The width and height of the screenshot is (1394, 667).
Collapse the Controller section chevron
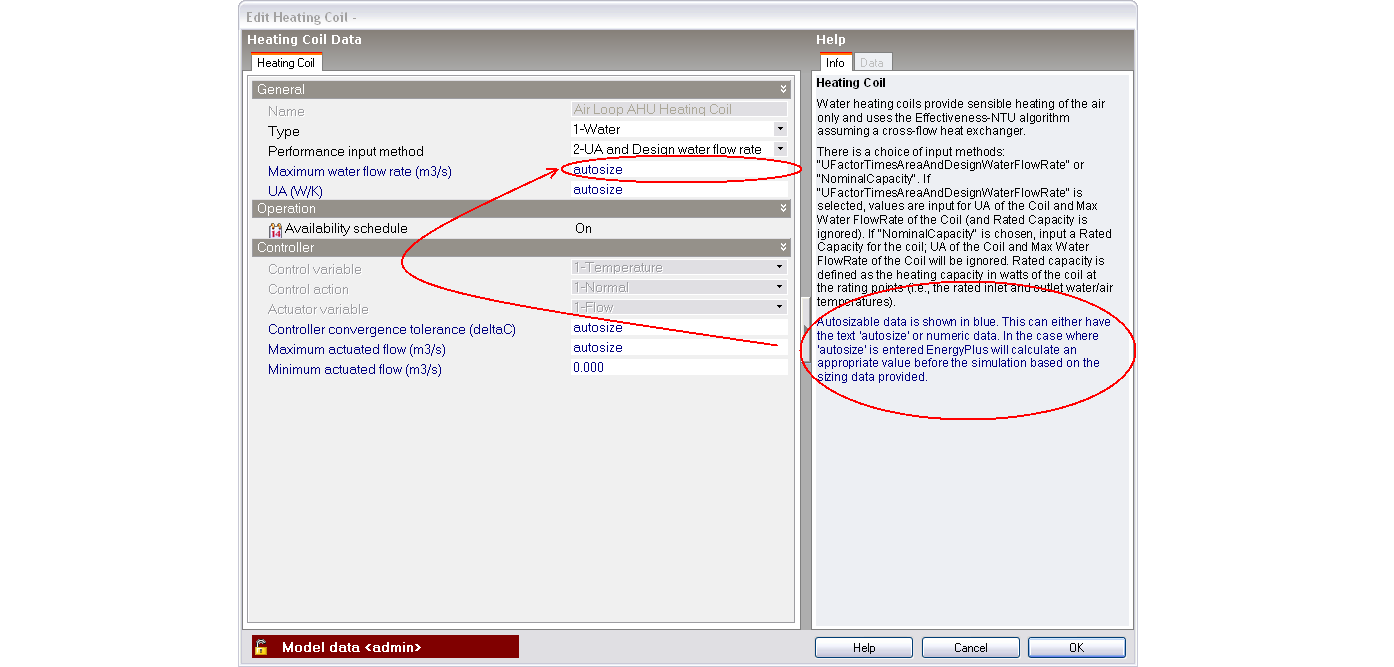[784, 248]
